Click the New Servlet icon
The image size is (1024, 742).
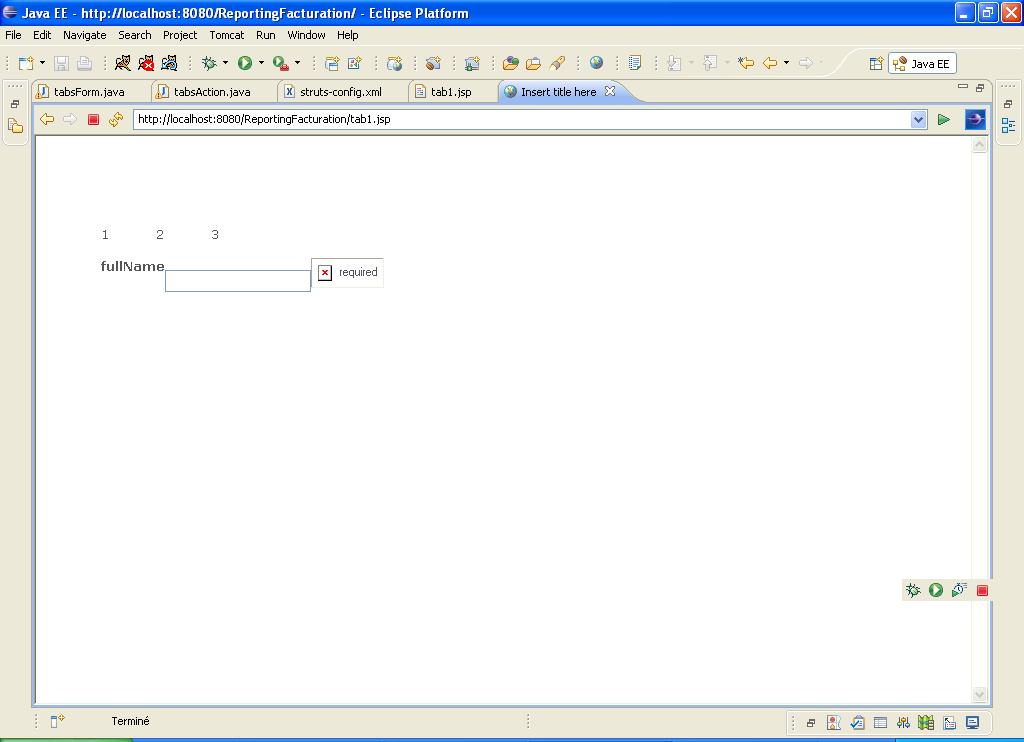(x=355, y=63)
